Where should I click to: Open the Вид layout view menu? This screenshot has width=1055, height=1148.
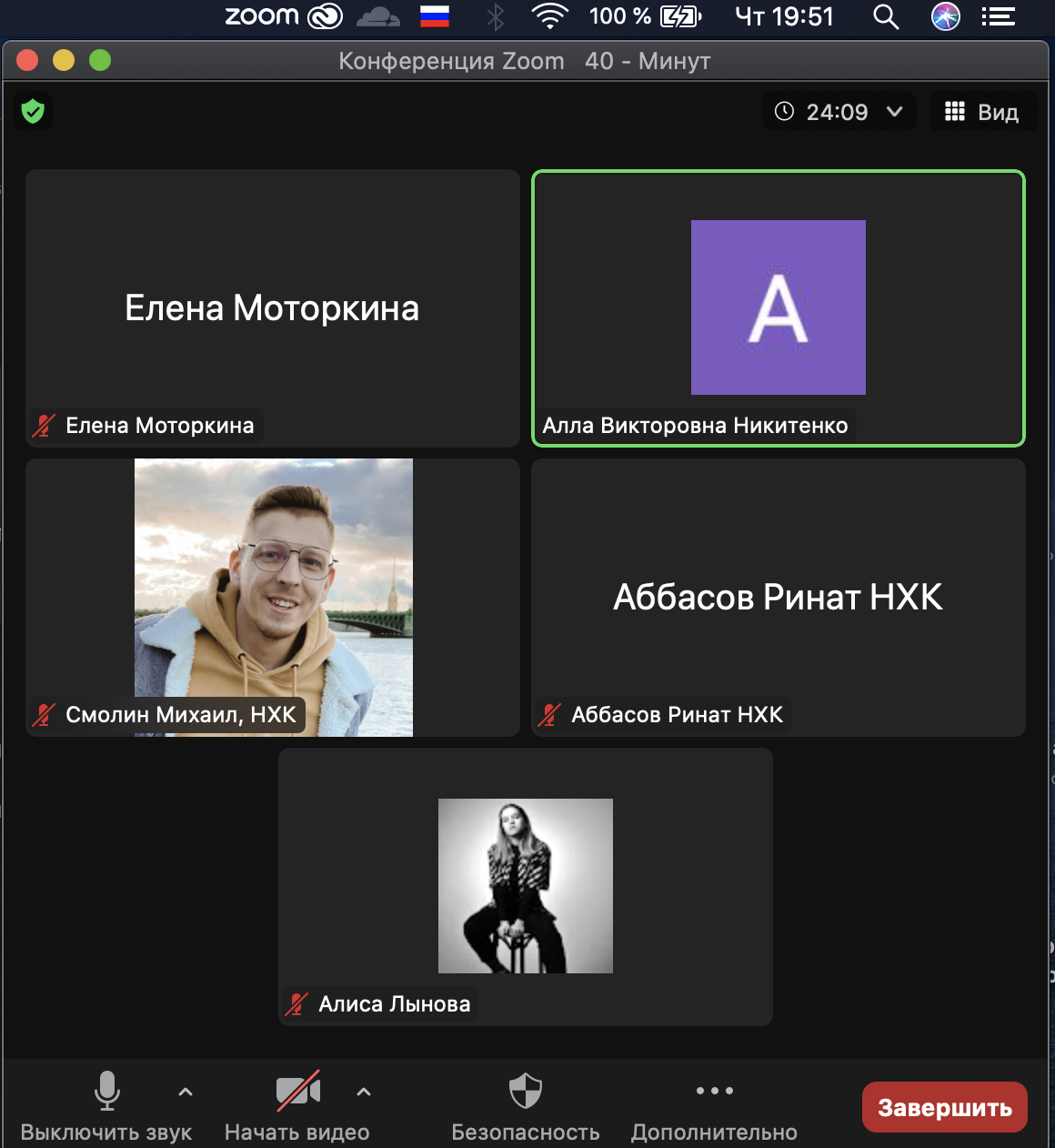coord(982,112)
